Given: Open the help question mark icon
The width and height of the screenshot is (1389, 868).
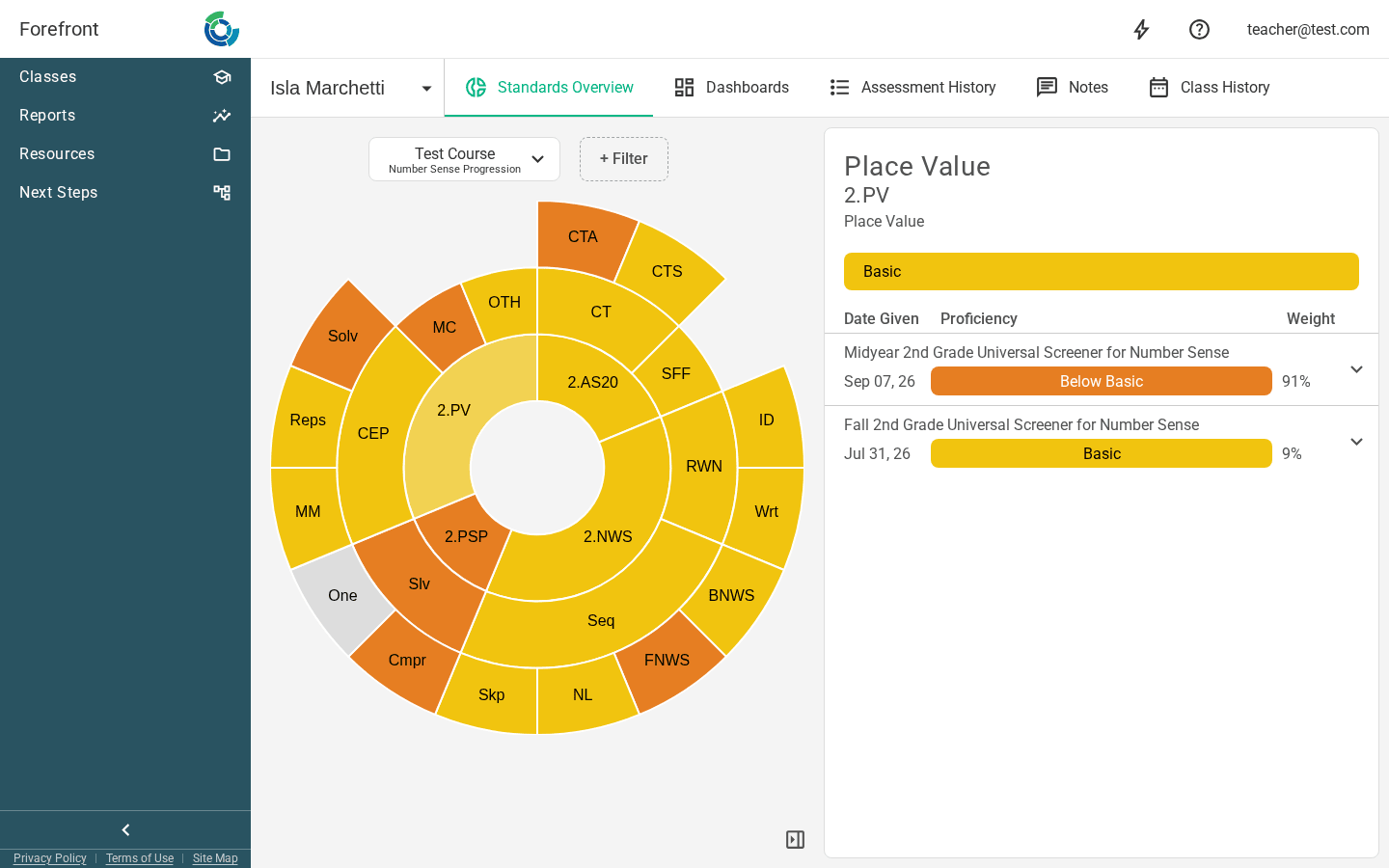Looking at the screenshot, I should point(1199,29).
